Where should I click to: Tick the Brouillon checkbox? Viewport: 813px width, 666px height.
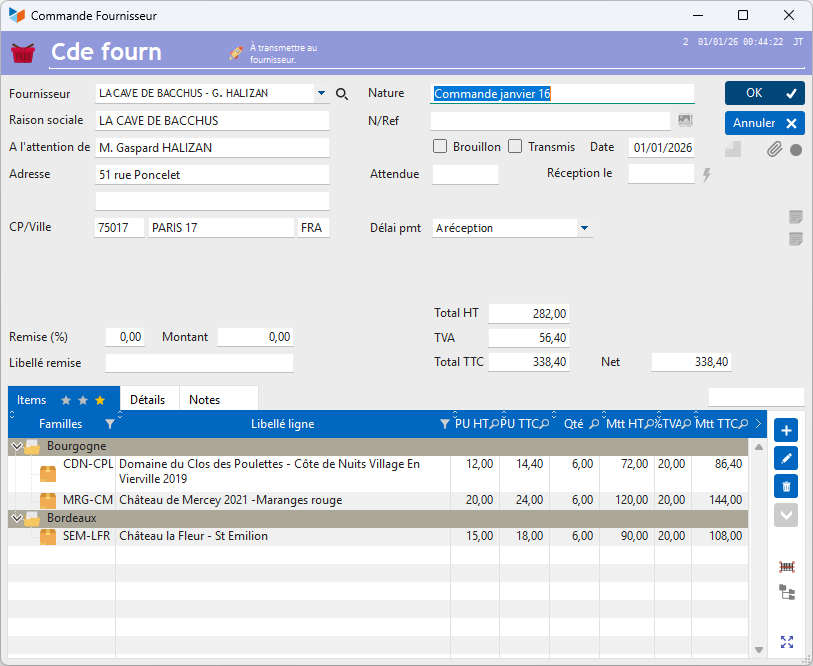[440, 147]
